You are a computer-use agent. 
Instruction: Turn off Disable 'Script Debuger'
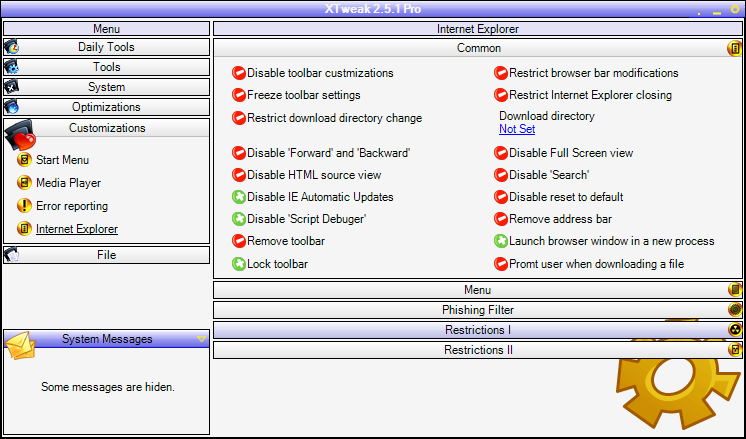239,219
